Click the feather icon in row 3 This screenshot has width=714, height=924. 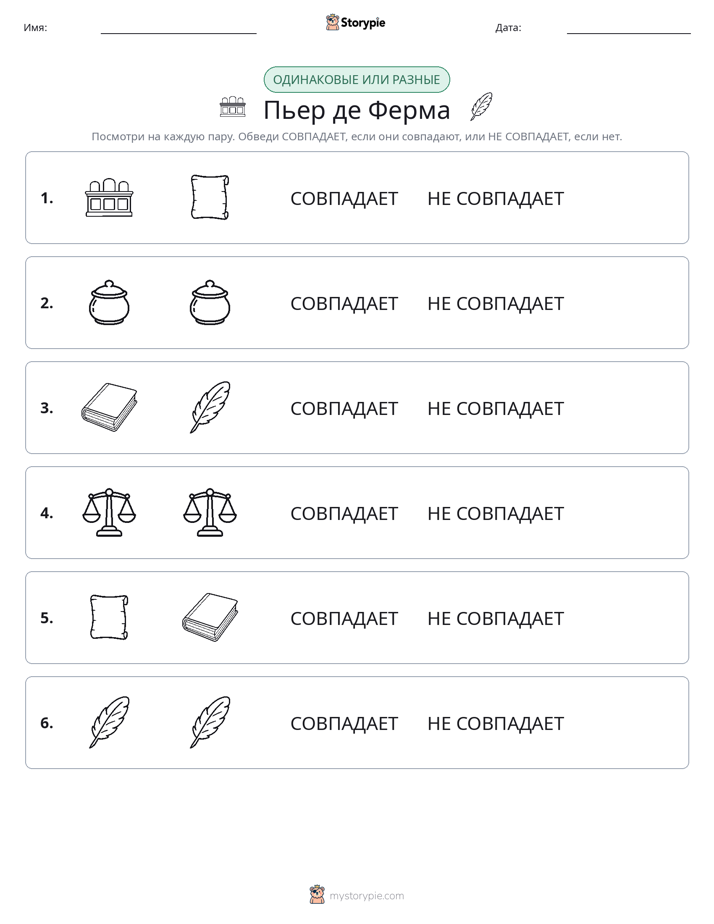(x=210, y=407)
